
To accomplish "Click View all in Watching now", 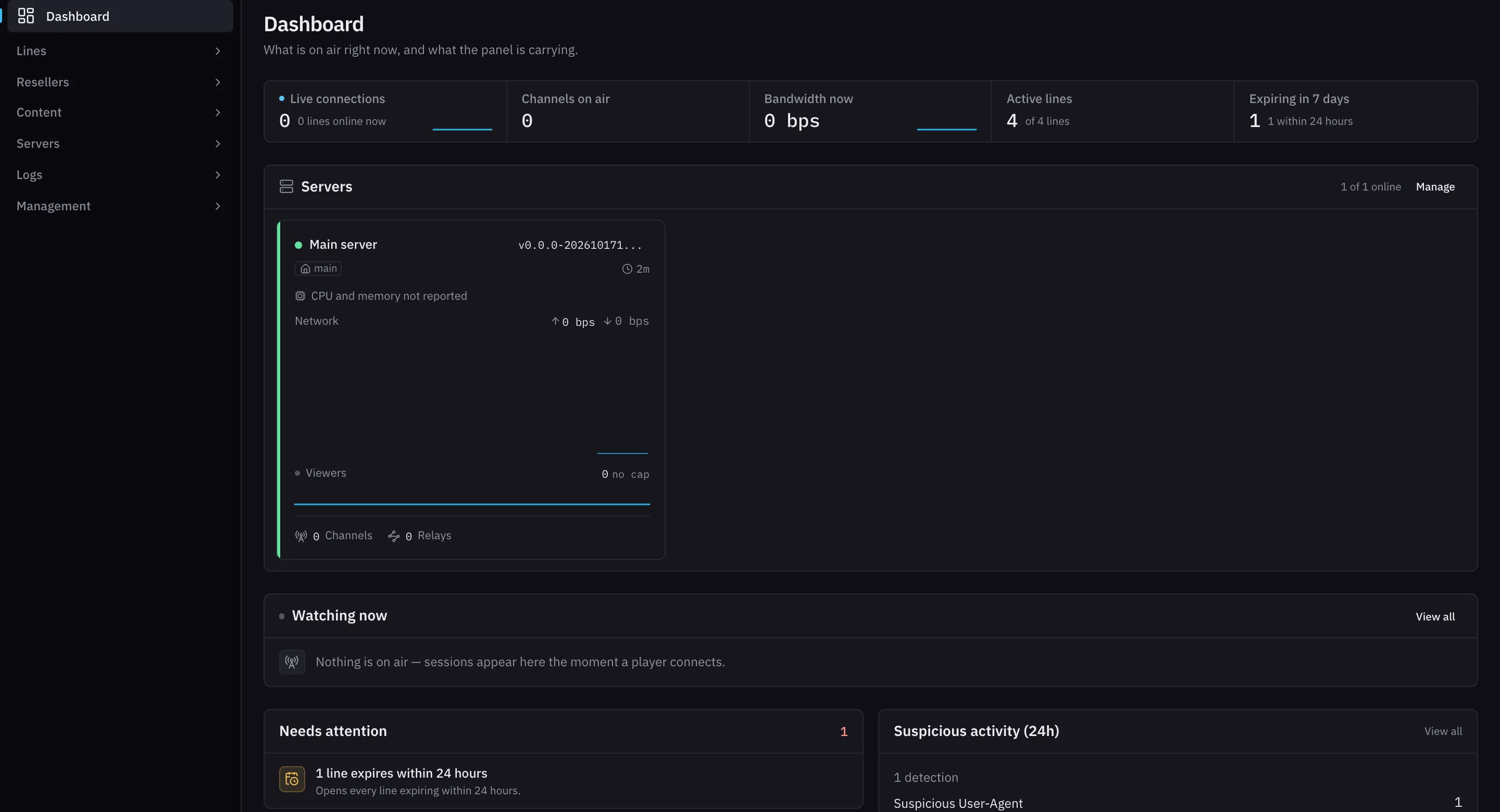I will click(1435, 616).
